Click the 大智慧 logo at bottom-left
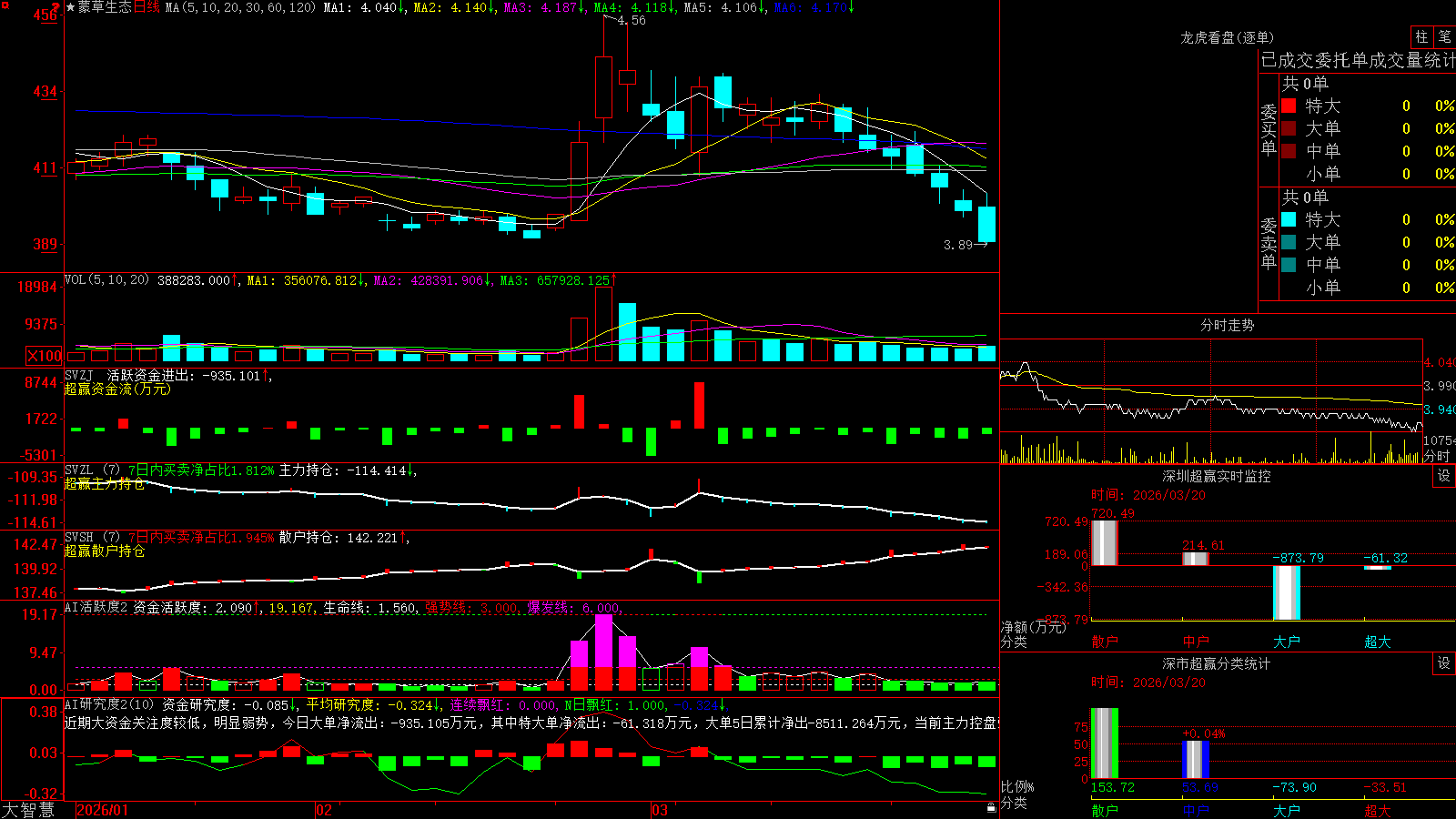 [x=28, y=810]
